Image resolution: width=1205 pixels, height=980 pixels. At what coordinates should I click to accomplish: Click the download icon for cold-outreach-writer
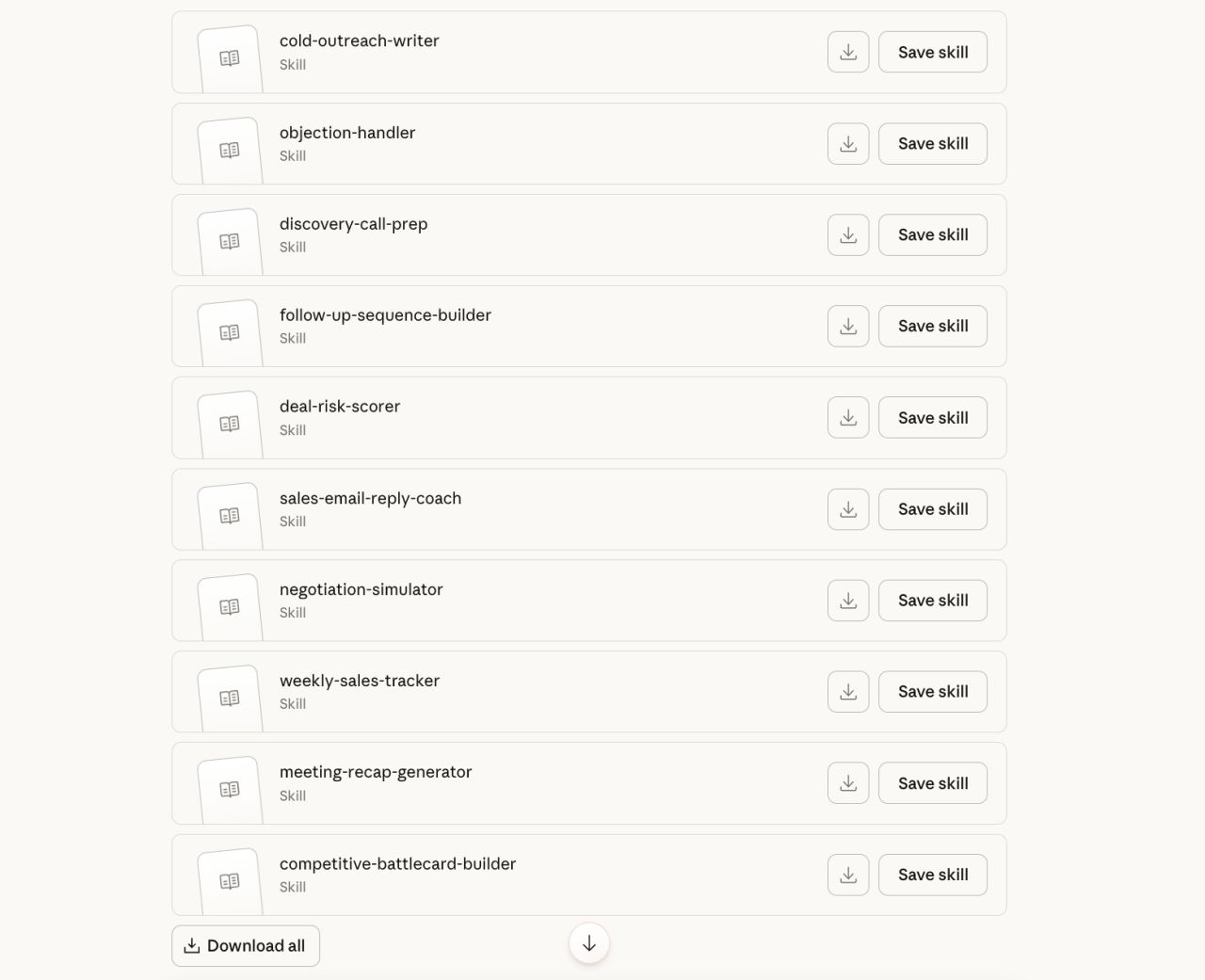point(847,52)
